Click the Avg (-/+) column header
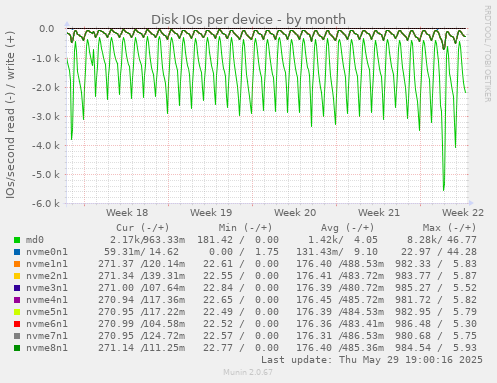 347,228
